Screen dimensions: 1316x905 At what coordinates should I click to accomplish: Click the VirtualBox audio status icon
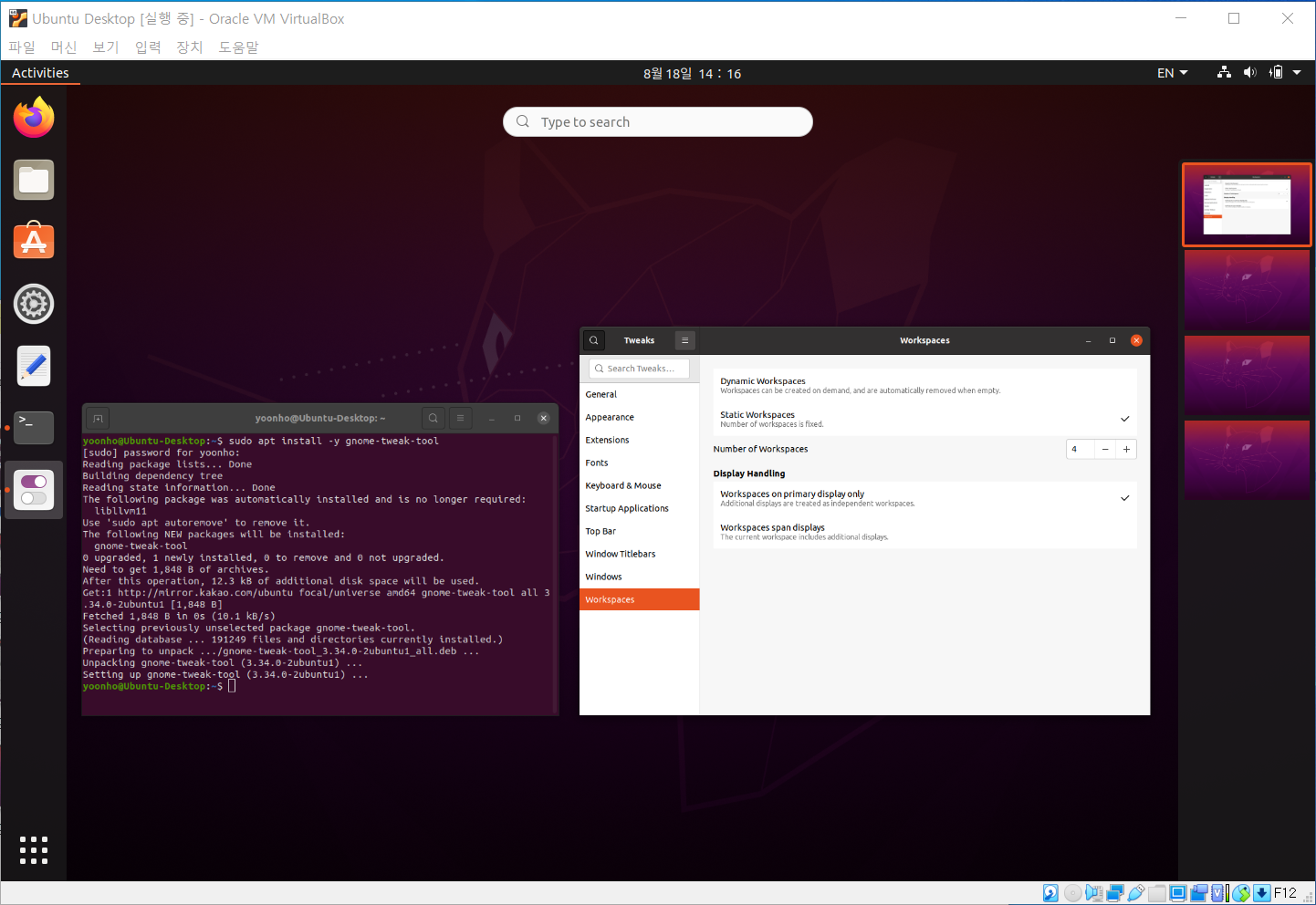(1093, 893)
